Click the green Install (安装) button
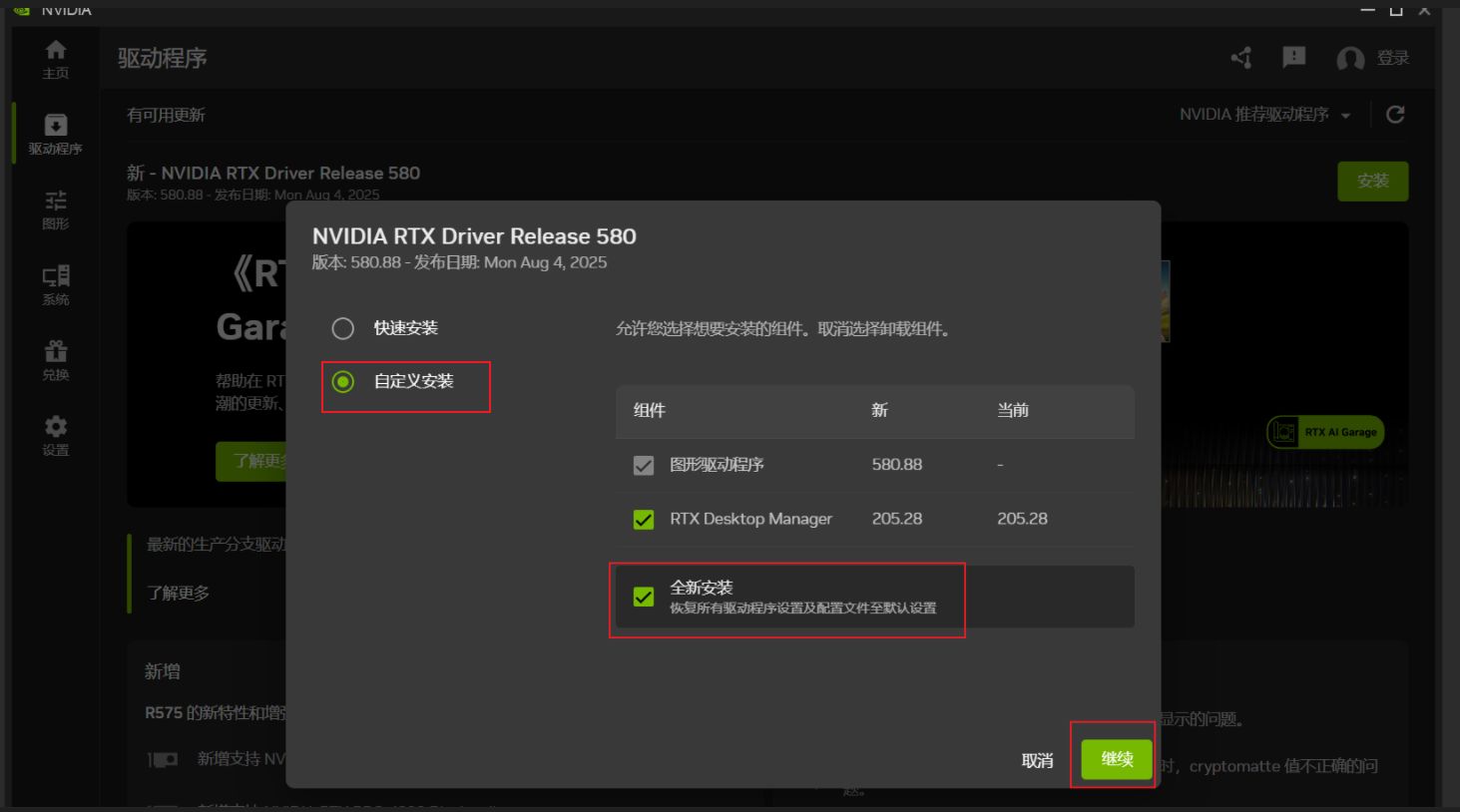Screen dimensions: 1460x812 click(1373, 181)
